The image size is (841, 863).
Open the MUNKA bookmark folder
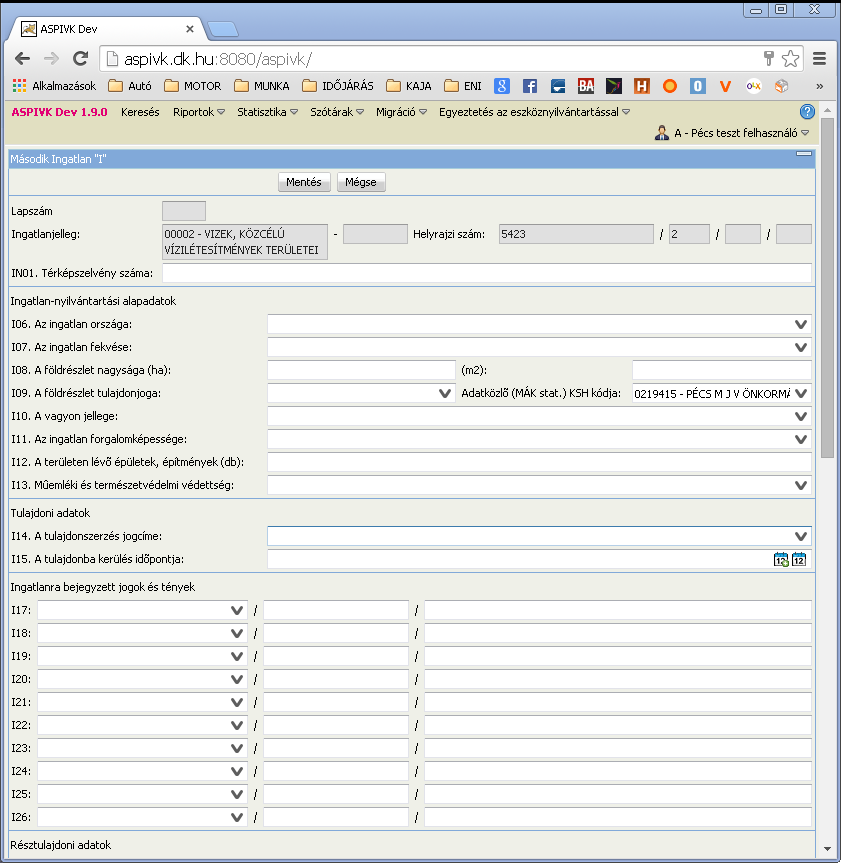pyautogui.click(x=261, y=86)
